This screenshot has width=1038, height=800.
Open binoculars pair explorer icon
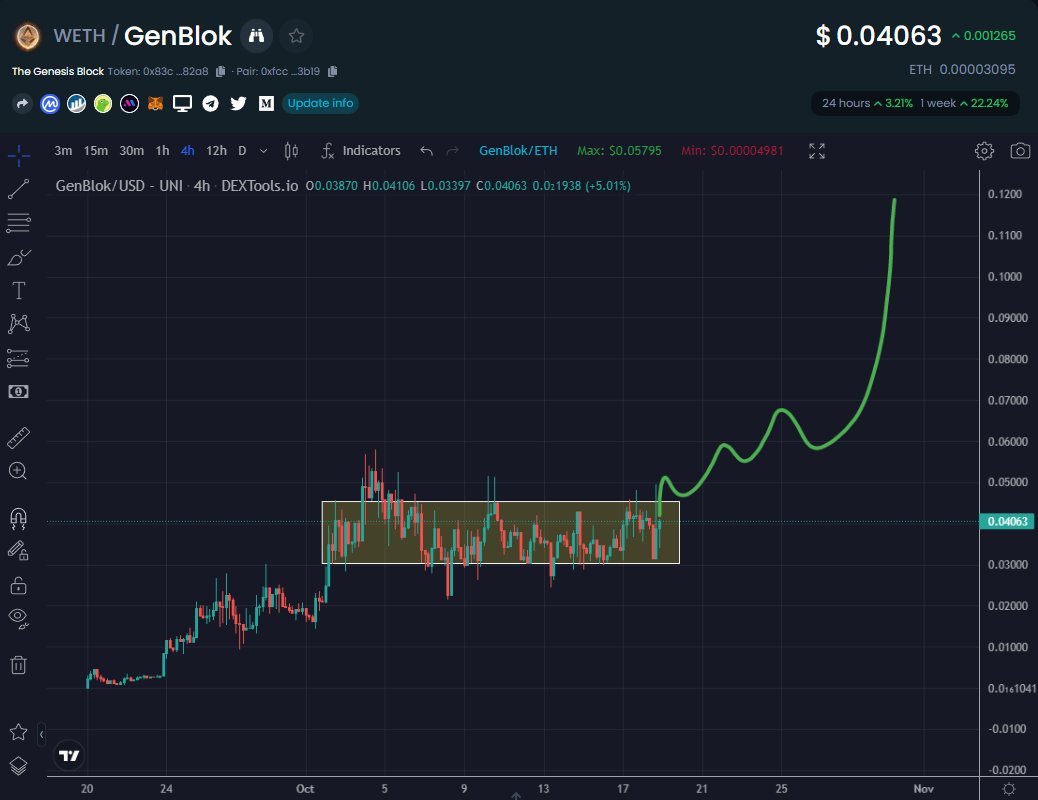(256, 36)
